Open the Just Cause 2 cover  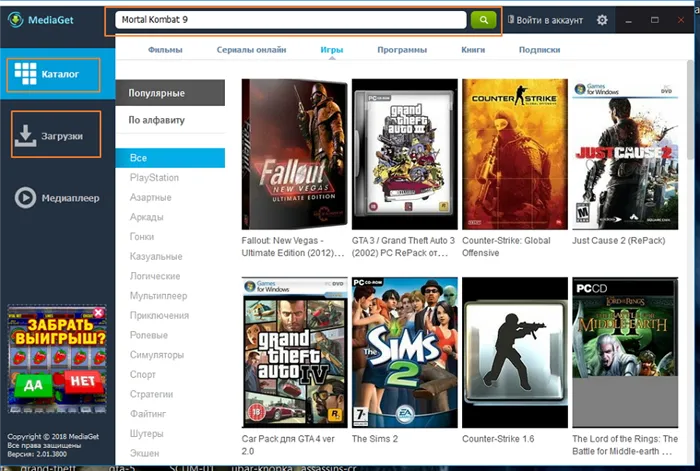[x=625, y=154]
